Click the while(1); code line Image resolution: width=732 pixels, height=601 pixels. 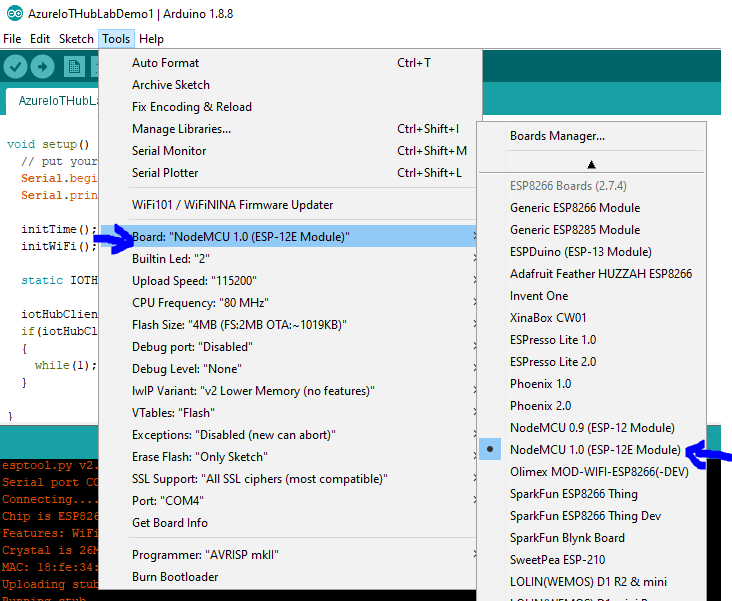[66, 365]
